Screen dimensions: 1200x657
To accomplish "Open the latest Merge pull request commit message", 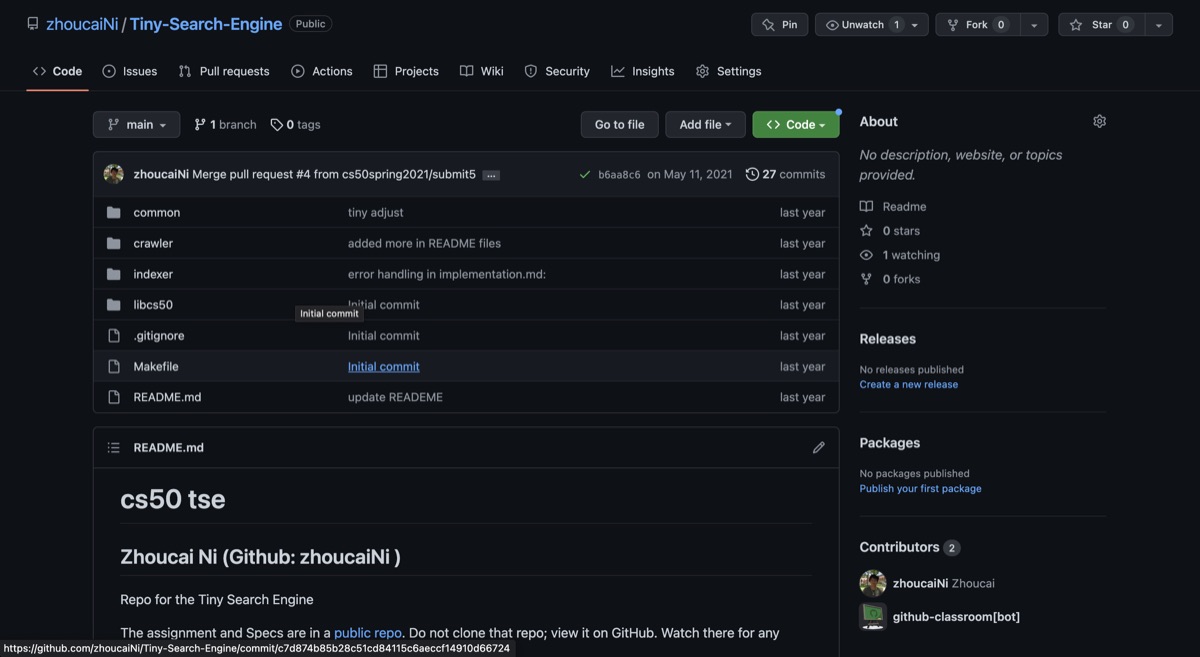I will [334, 174].
